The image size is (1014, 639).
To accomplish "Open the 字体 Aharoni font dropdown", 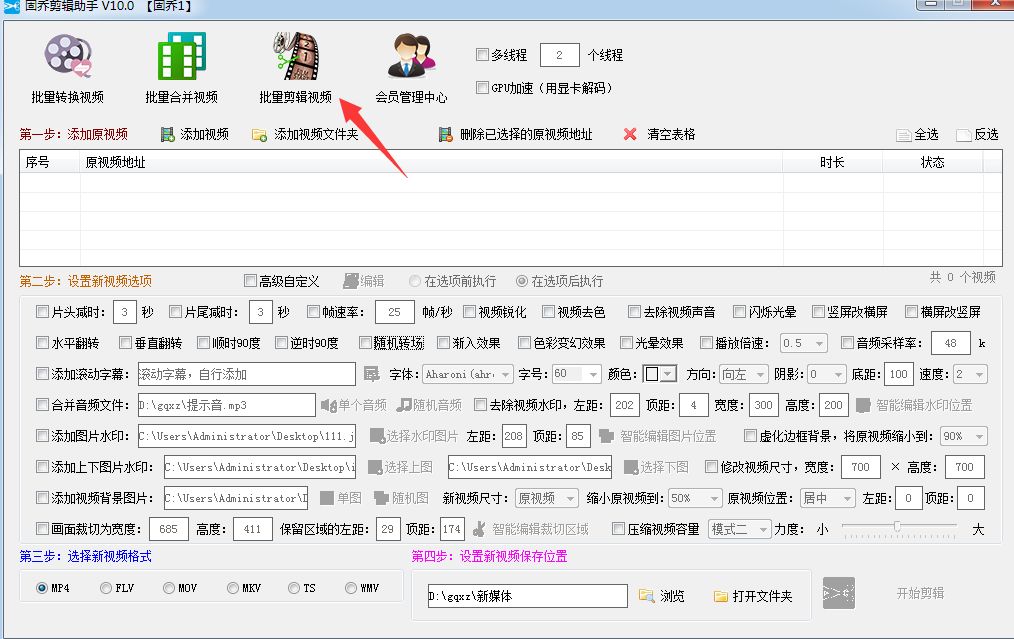I will [x=468, y=374].
